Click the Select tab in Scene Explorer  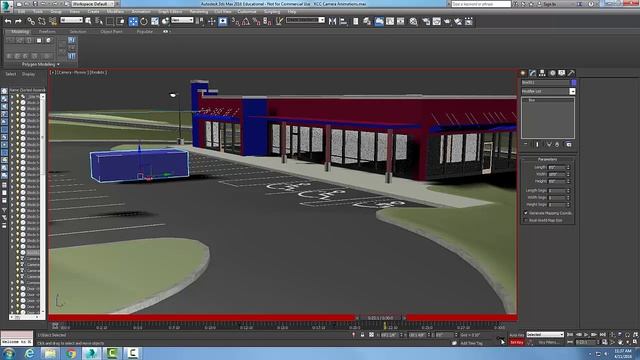point(11,74)
